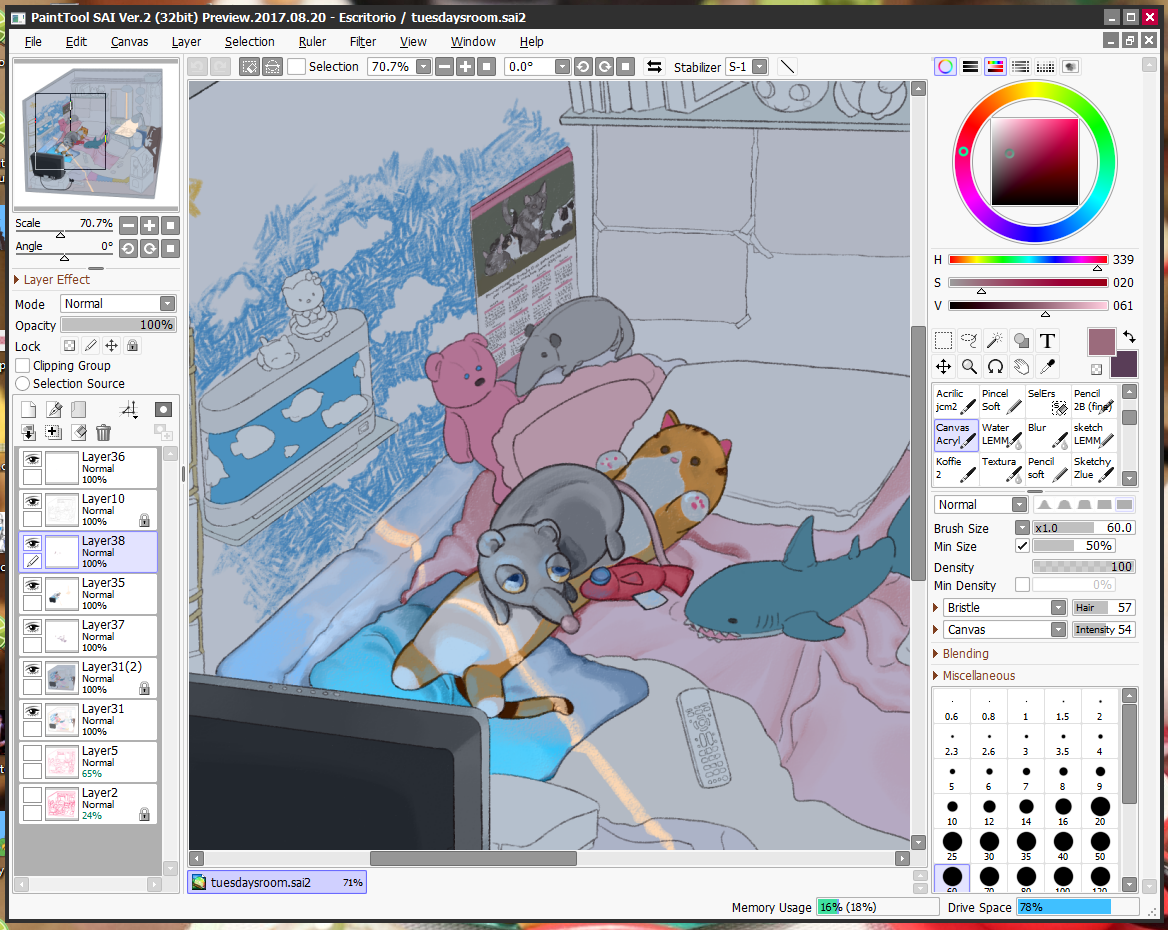The height and width of the screenshot is (930, 1168).
Task: Select the Hand pan tool
Action: coord(1020,366)
